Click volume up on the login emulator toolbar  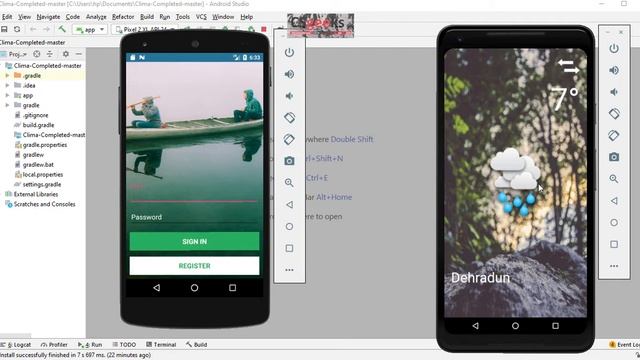[289, 74]
